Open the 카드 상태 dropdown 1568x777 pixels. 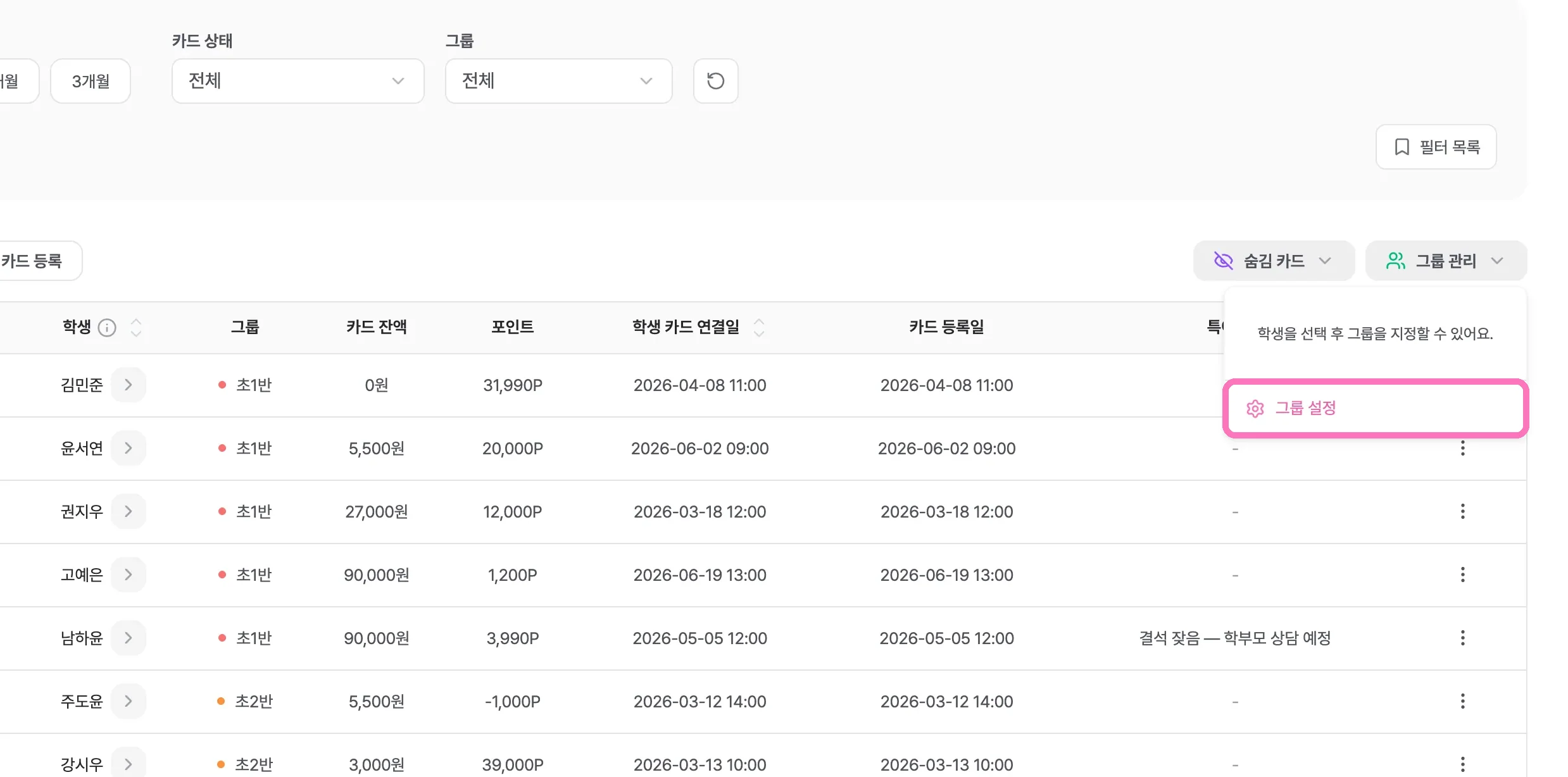[298, 81]
